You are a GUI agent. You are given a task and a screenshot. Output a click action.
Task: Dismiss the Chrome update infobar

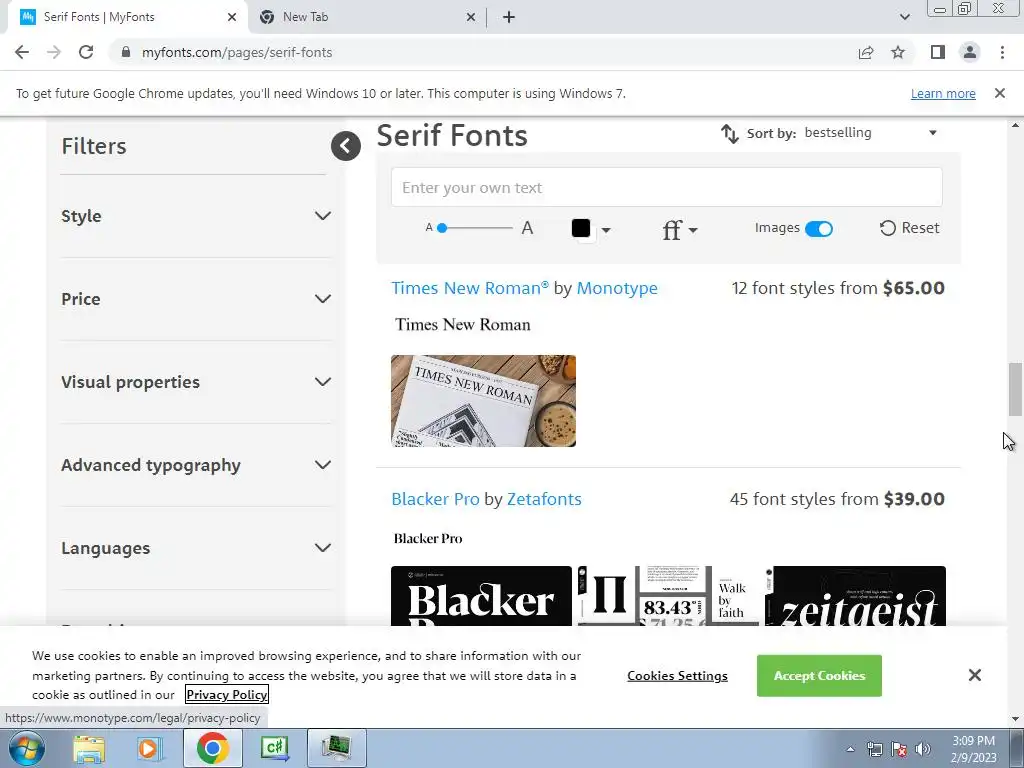point(999,93)
